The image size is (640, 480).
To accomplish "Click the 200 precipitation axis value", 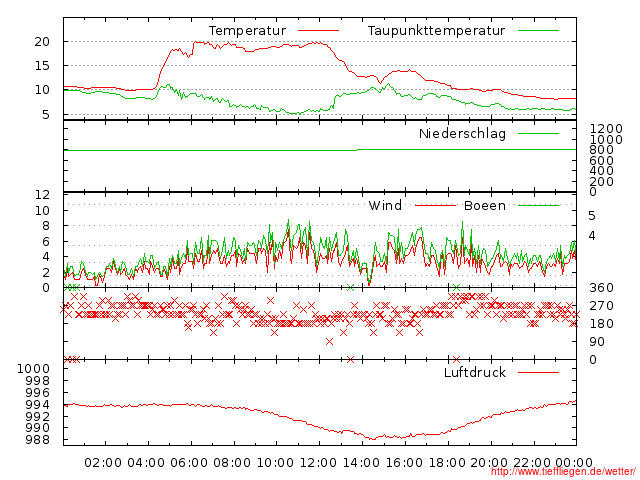I will [x=601, y=181].
